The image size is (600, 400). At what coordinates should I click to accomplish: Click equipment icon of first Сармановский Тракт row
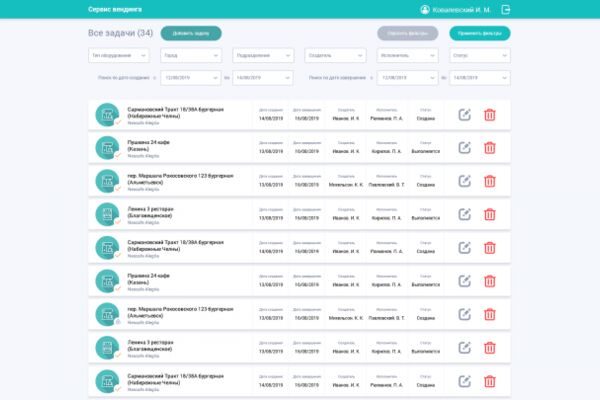107,115
